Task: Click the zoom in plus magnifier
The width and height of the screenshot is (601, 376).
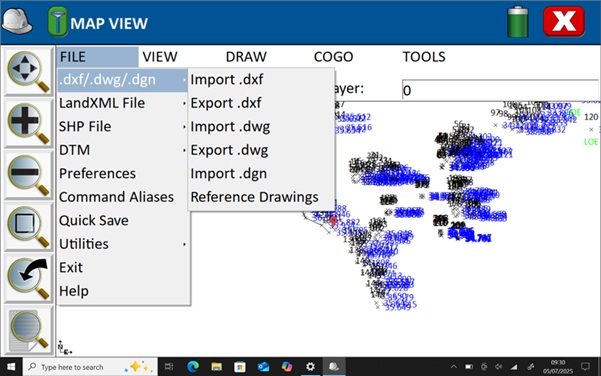Action: click(x=28, y=123)
